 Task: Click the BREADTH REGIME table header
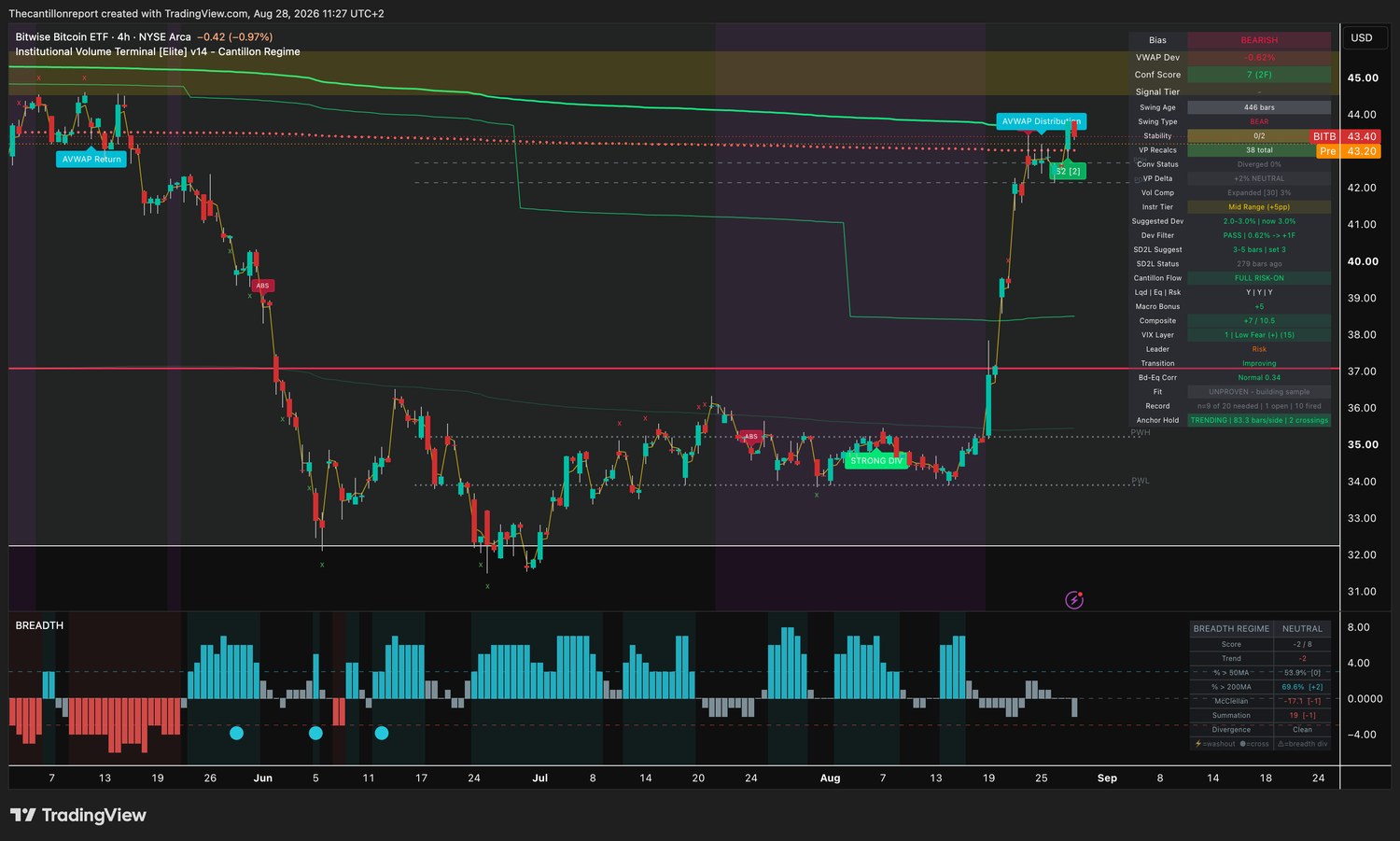[x=1232, y=628]
